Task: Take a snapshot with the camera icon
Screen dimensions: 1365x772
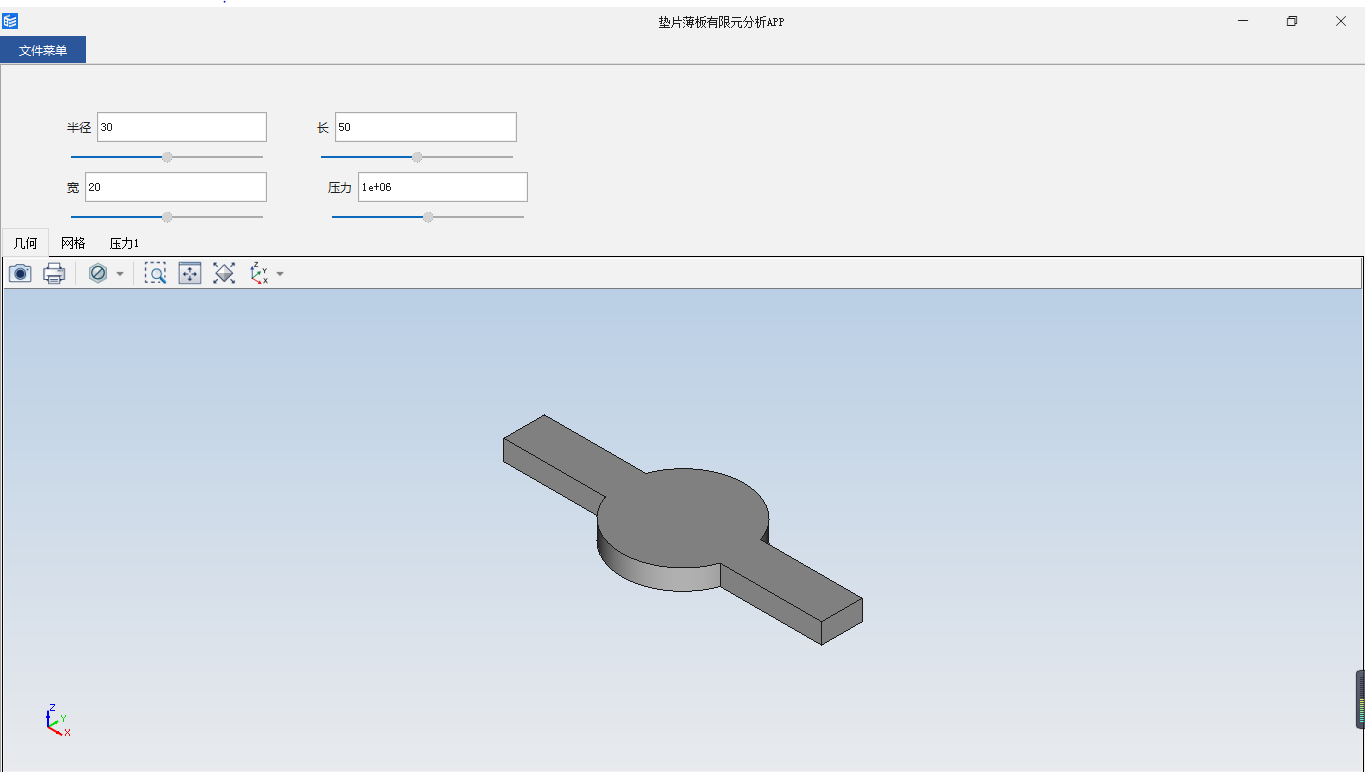Action: 20,273
